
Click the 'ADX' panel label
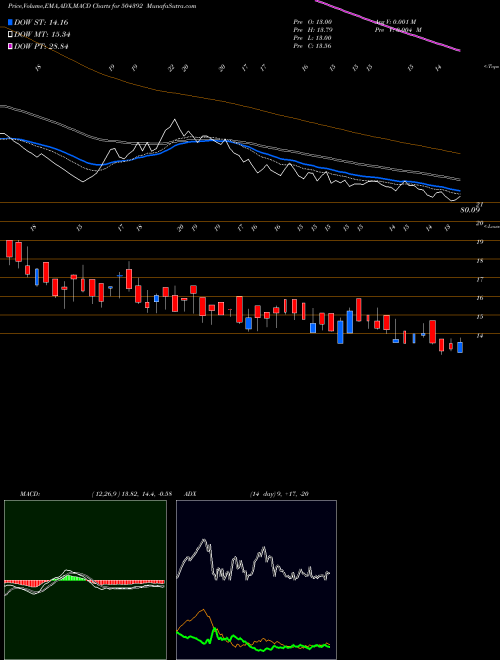click(190, 494)
